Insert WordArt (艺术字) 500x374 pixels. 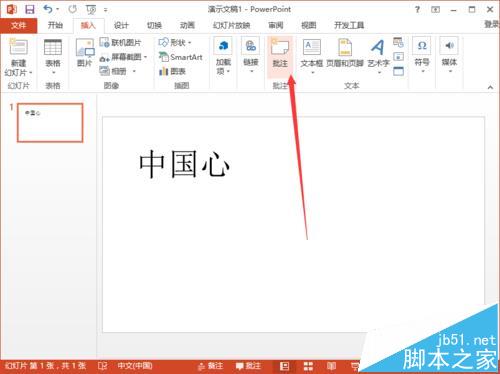(378, 56)
